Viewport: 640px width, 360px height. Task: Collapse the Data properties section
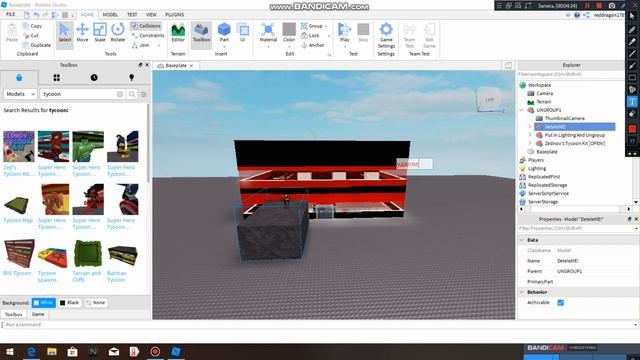pyautogui.click(x=522, y=240)
